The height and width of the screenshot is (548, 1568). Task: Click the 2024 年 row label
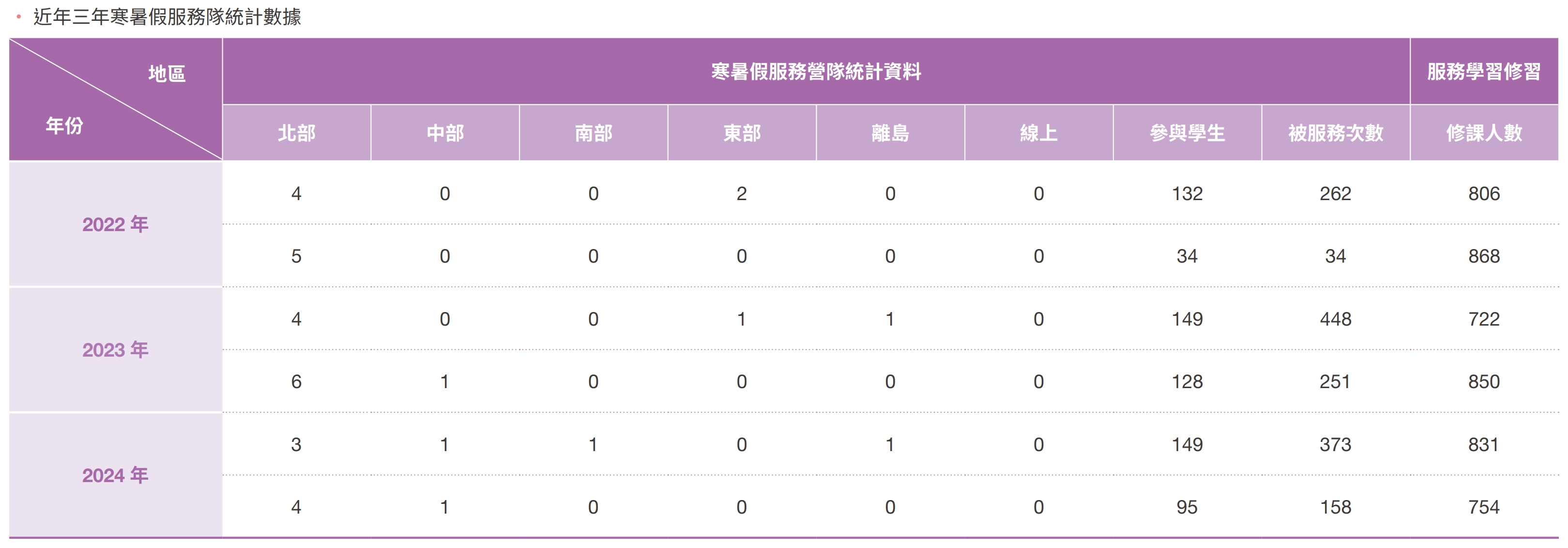[x=115, y=475]
